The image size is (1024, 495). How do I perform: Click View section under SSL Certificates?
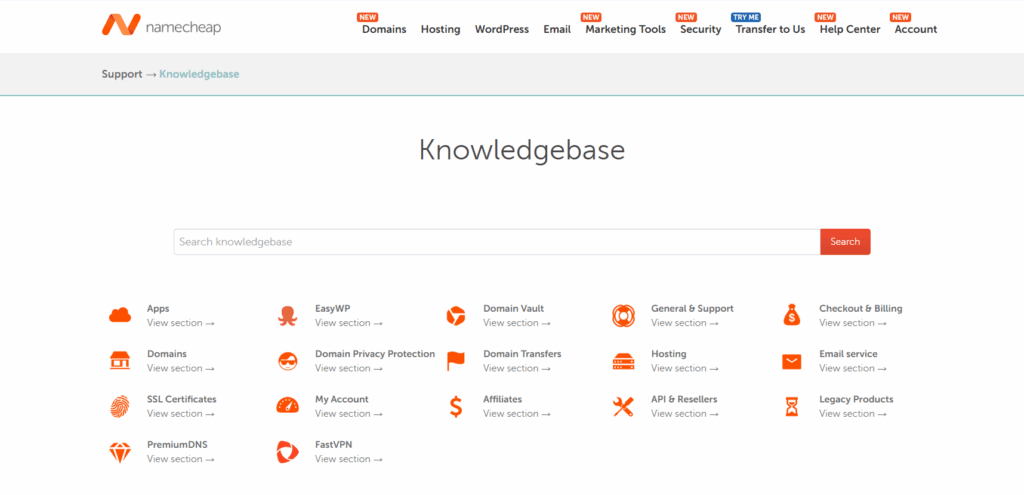click(x=181, y=414)
